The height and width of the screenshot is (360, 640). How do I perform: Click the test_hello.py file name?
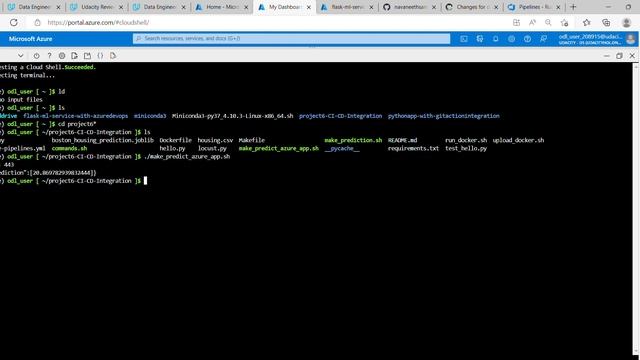click(x=466, y=148)
